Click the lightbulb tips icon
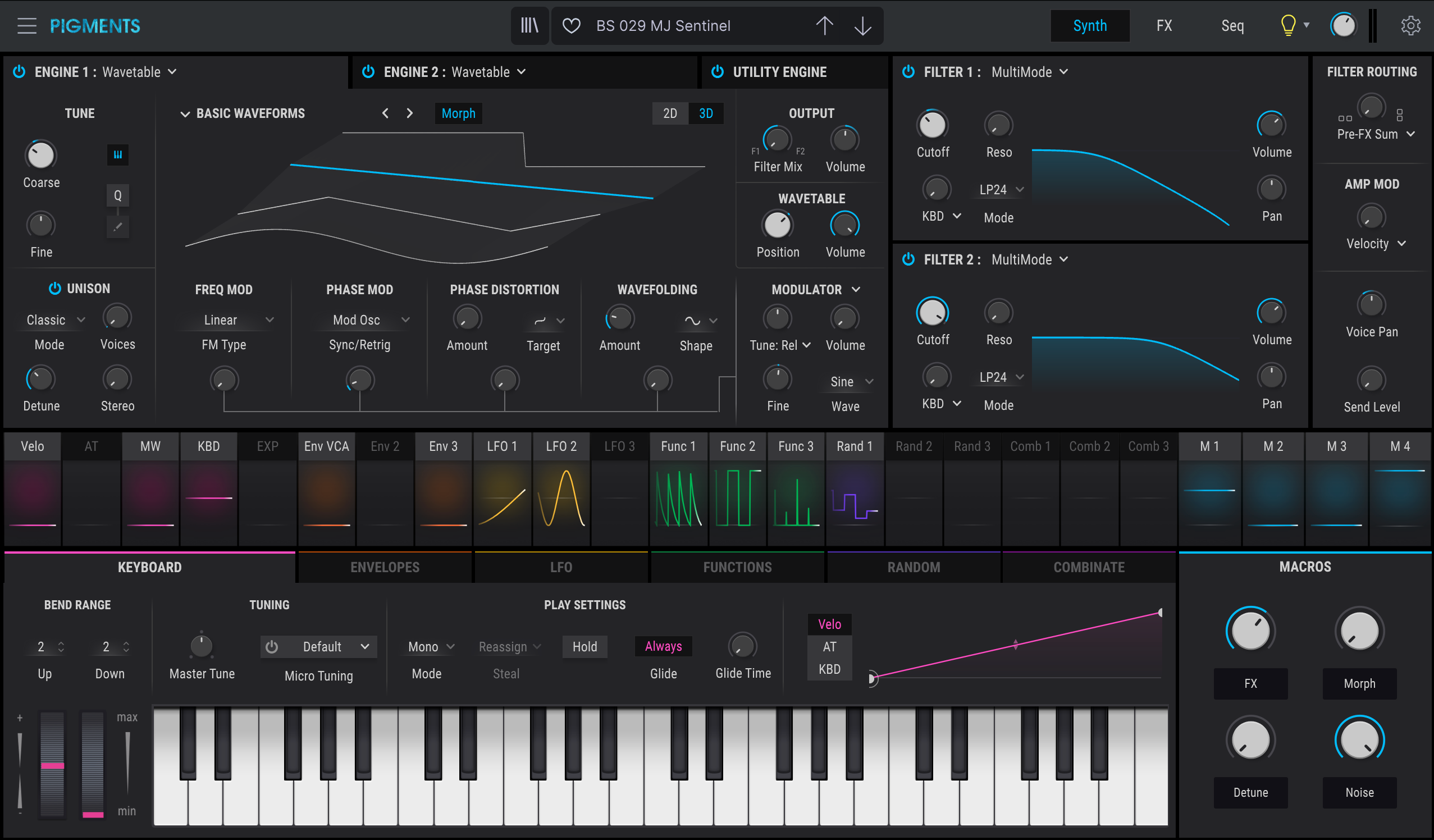The width and height of the screenshot is (1434, 840). coord(1288,26)
